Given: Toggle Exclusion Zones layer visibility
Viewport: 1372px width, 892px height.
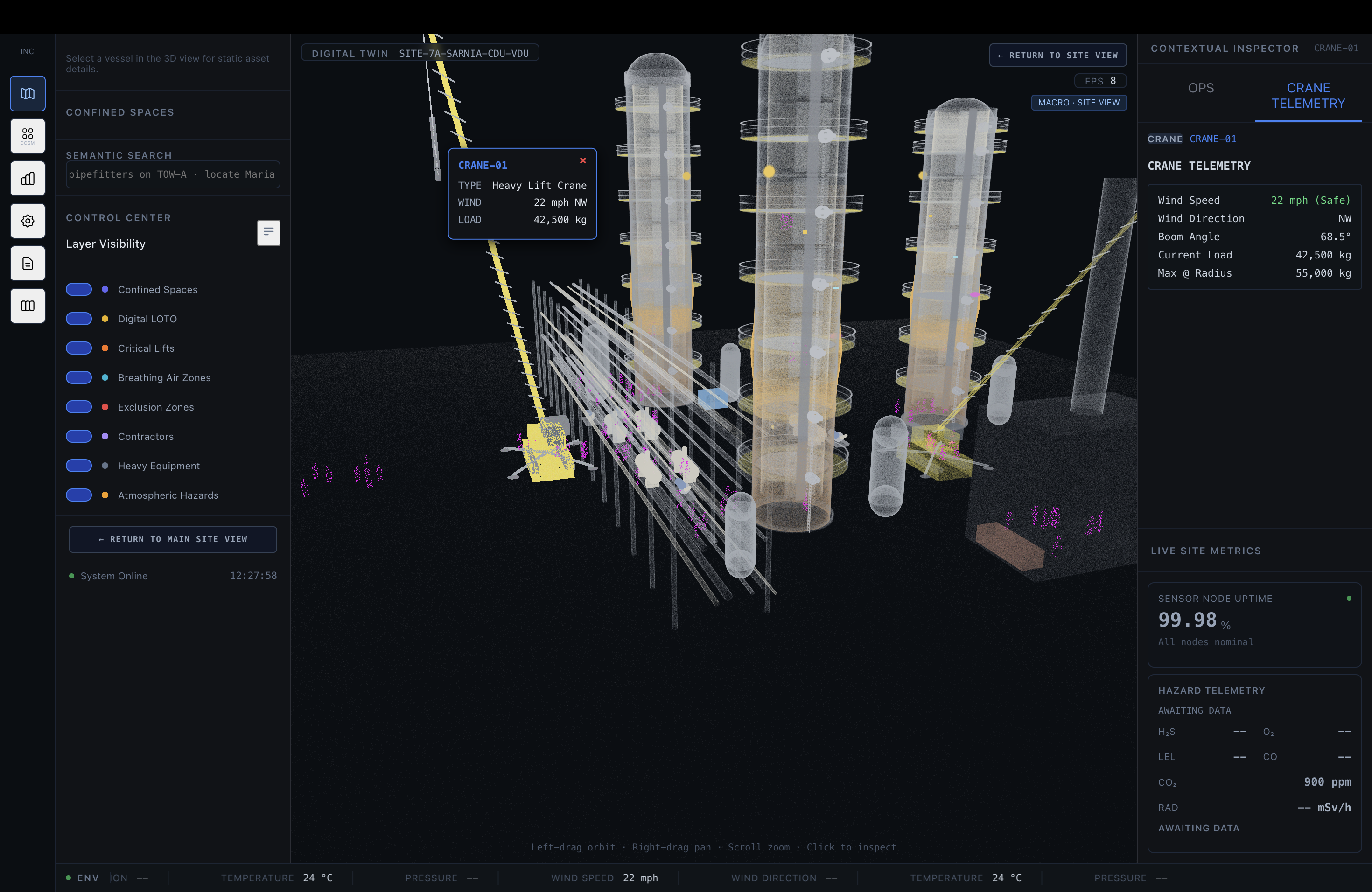Looking at the screenshot, I should [79, 407].
